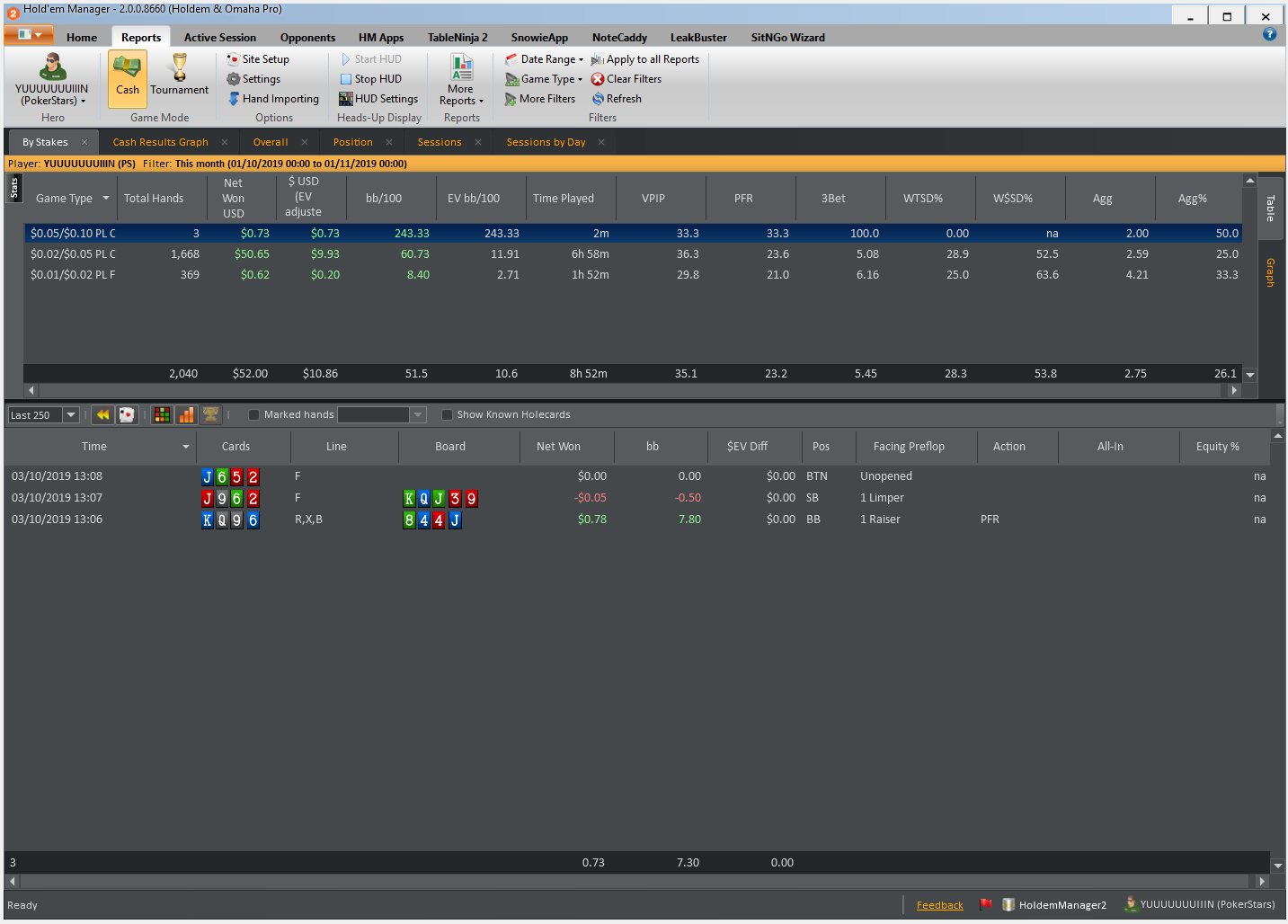Switch to Opponents tab
Image resolution: width=1288 pixels, height=924 pixels.
point(307,38)
